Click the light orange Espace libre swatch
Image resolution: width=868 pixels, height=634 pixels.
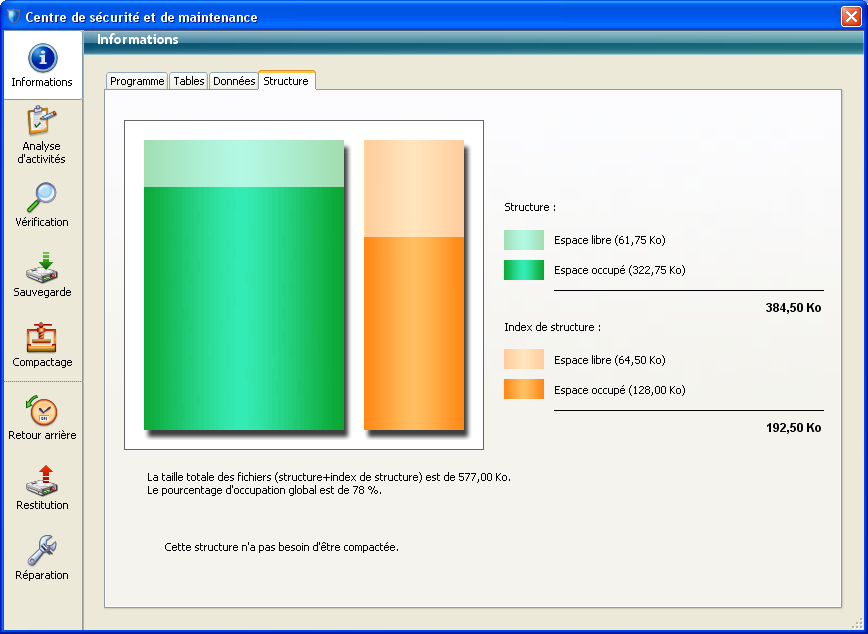click(524, 359)
